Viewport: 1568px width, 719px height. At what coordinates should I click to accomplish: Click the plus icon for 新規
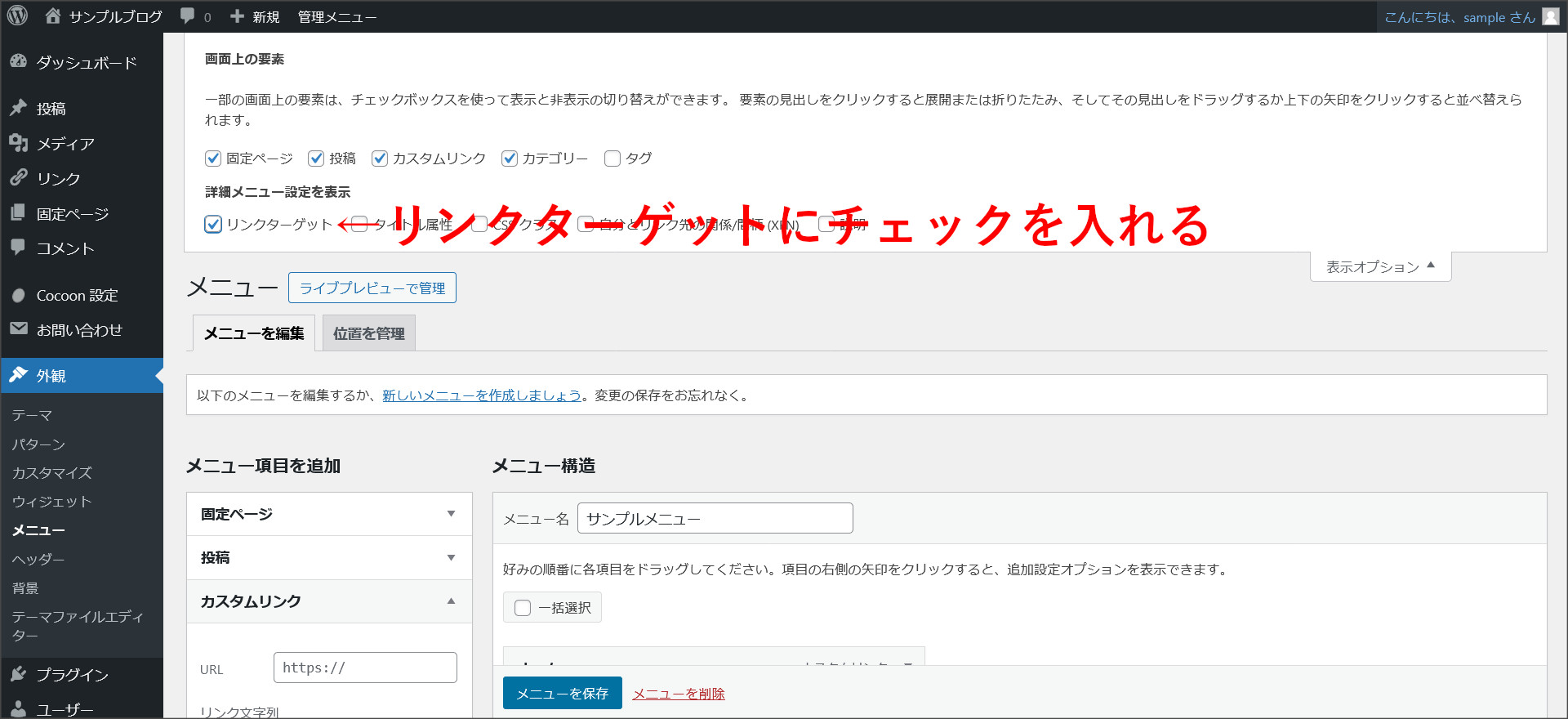(x=237, y=16)
